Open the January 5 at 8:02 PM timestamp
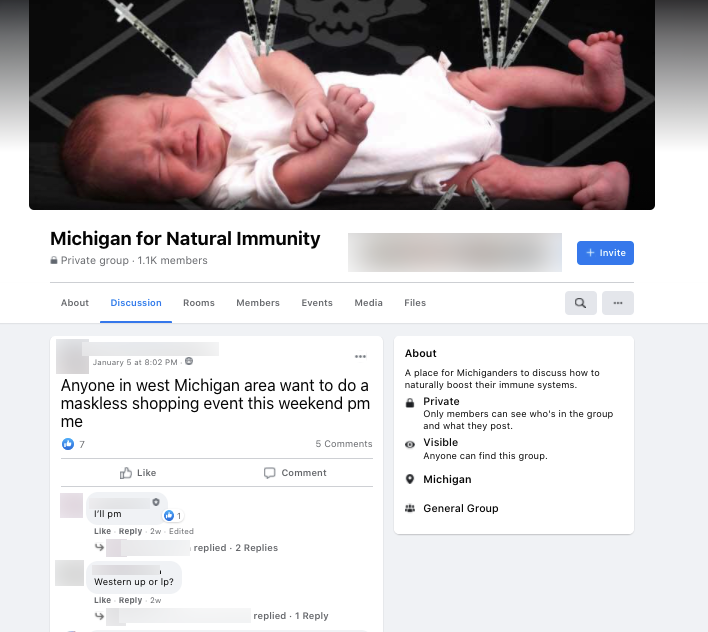This screenshot has width=708, height=632. (135, 362)
